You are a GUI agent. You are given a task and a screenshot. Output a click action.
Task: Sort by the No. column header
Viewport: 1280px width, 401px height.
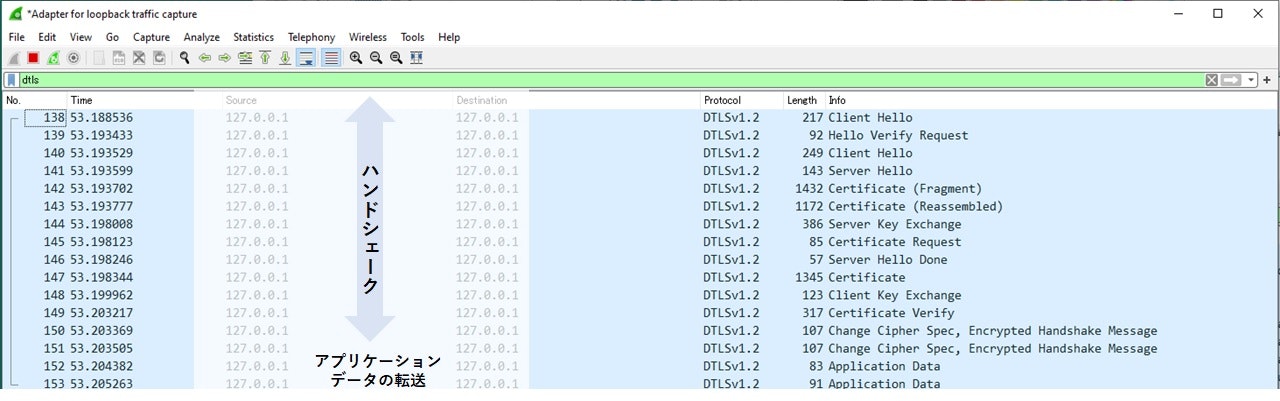pyautogui.click(x=34, y=100)
